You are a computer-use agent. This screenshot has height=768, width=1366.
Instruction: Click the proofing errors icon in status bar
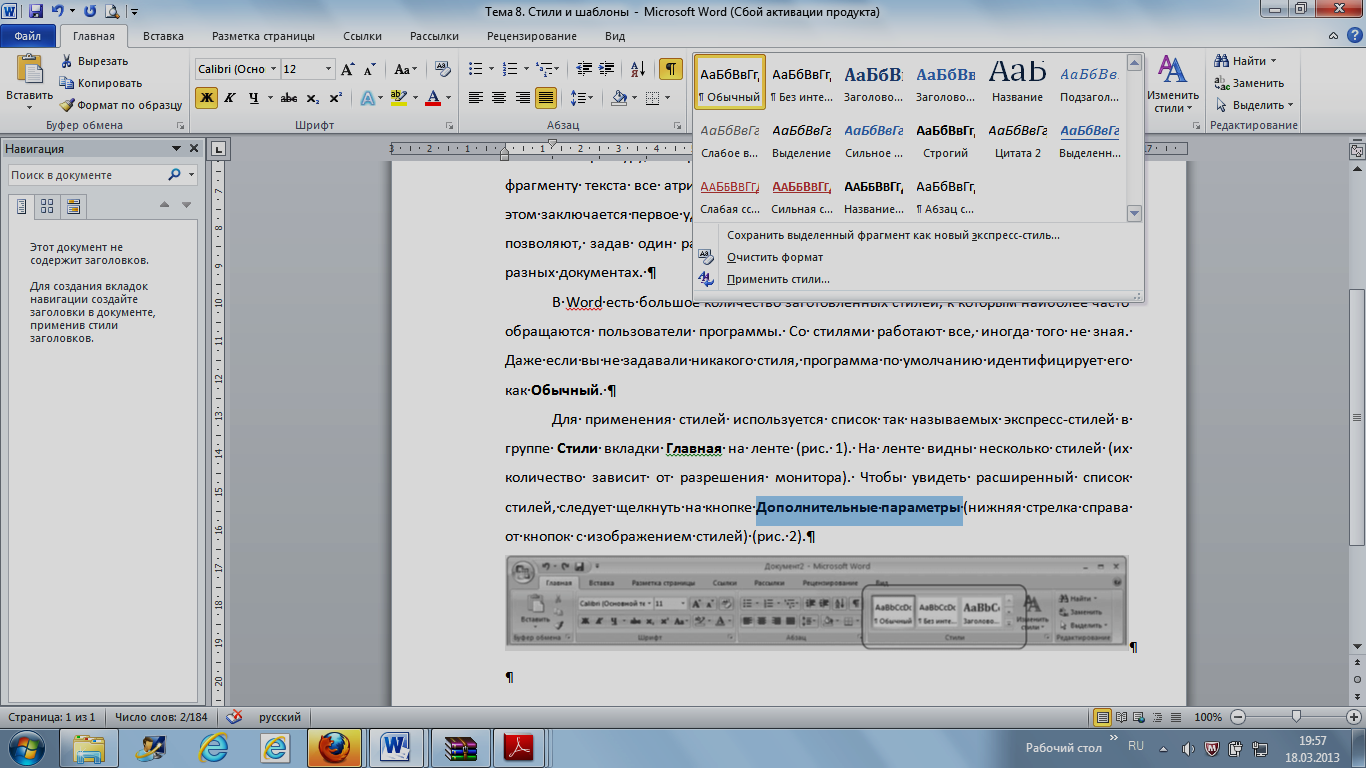pyautogui.click(x=235, y=717)
